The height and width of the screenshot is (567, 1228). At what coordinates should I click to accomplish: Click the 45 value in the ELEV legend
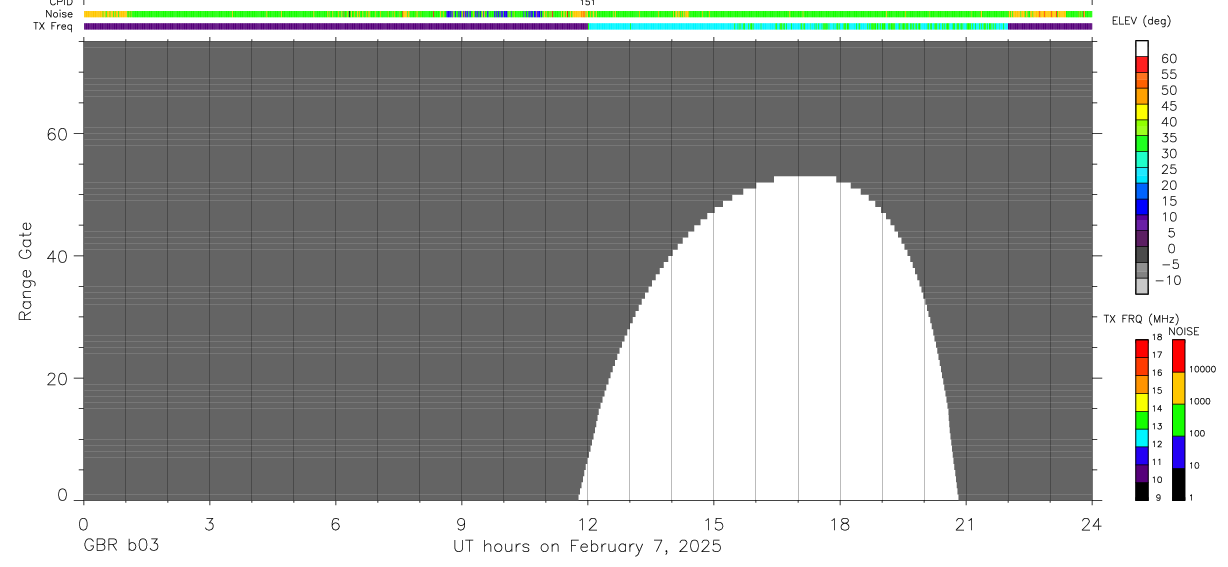[1169, 106]
